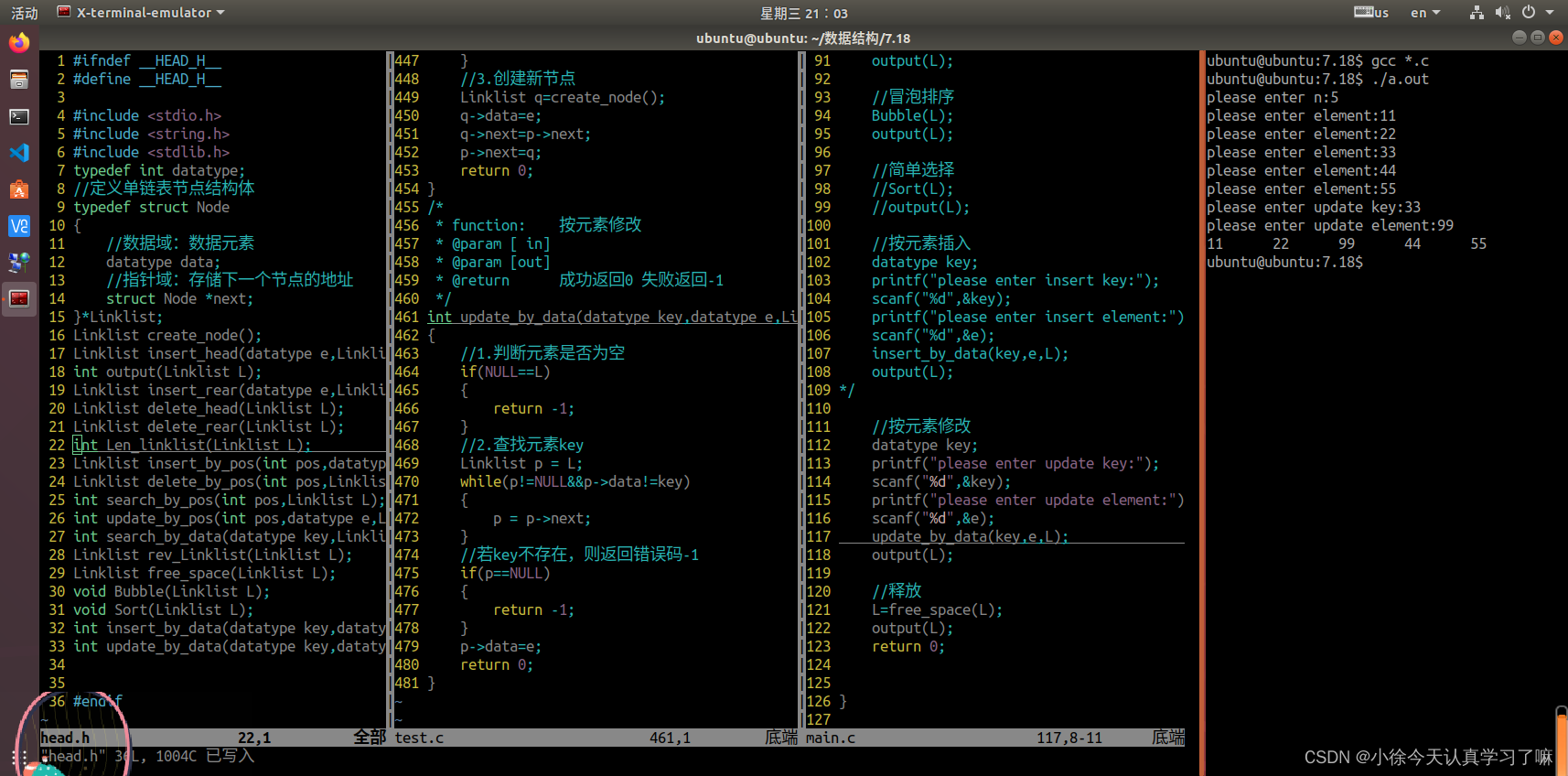Click 'please enter update key:33' line
This screenshot has height=776, width=1568.
1314,207
